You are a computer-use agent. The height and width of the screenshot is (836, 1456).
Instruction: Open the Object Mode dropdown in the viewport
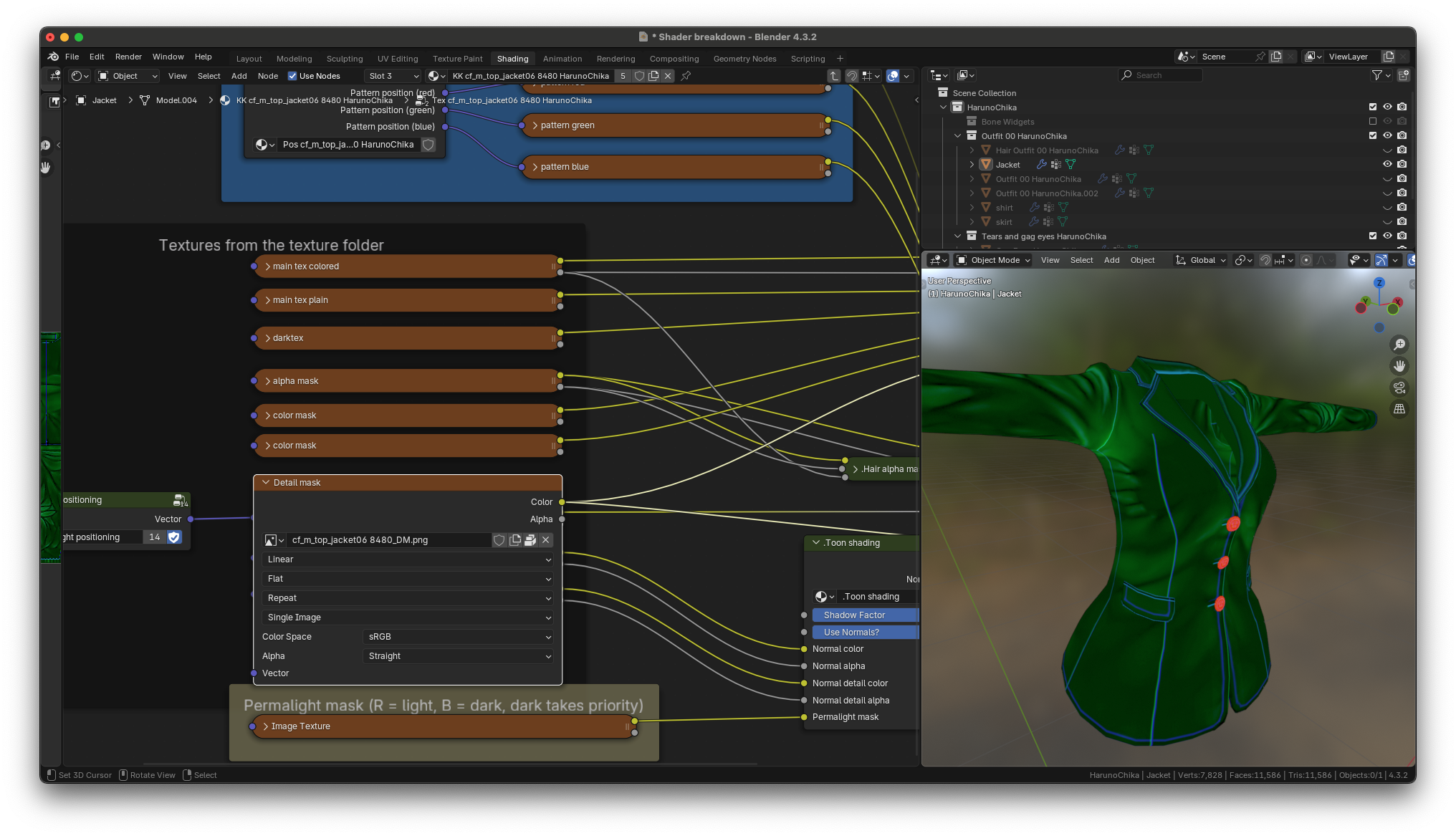pyautogui.click(x=994, y=260)
